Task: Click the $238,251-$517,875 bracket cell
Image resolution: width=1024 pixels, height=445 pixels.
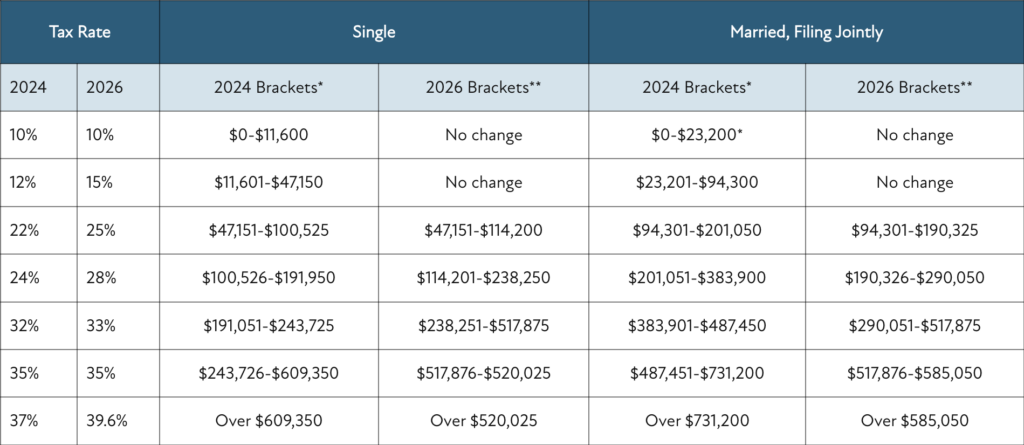Action: point(484,326)
